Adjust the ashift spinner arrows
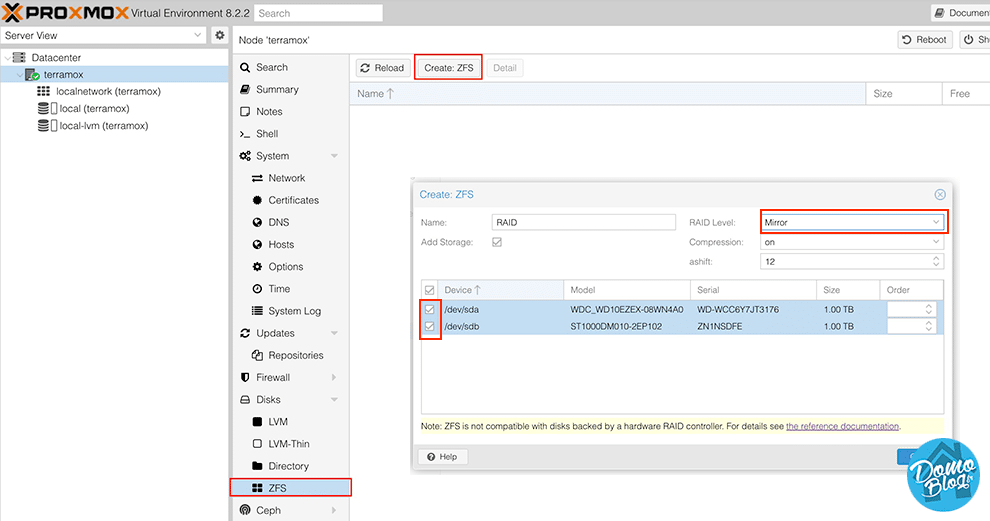Image resolution: width=990 pixels, height=521 pixels. (x=936, y=261)
